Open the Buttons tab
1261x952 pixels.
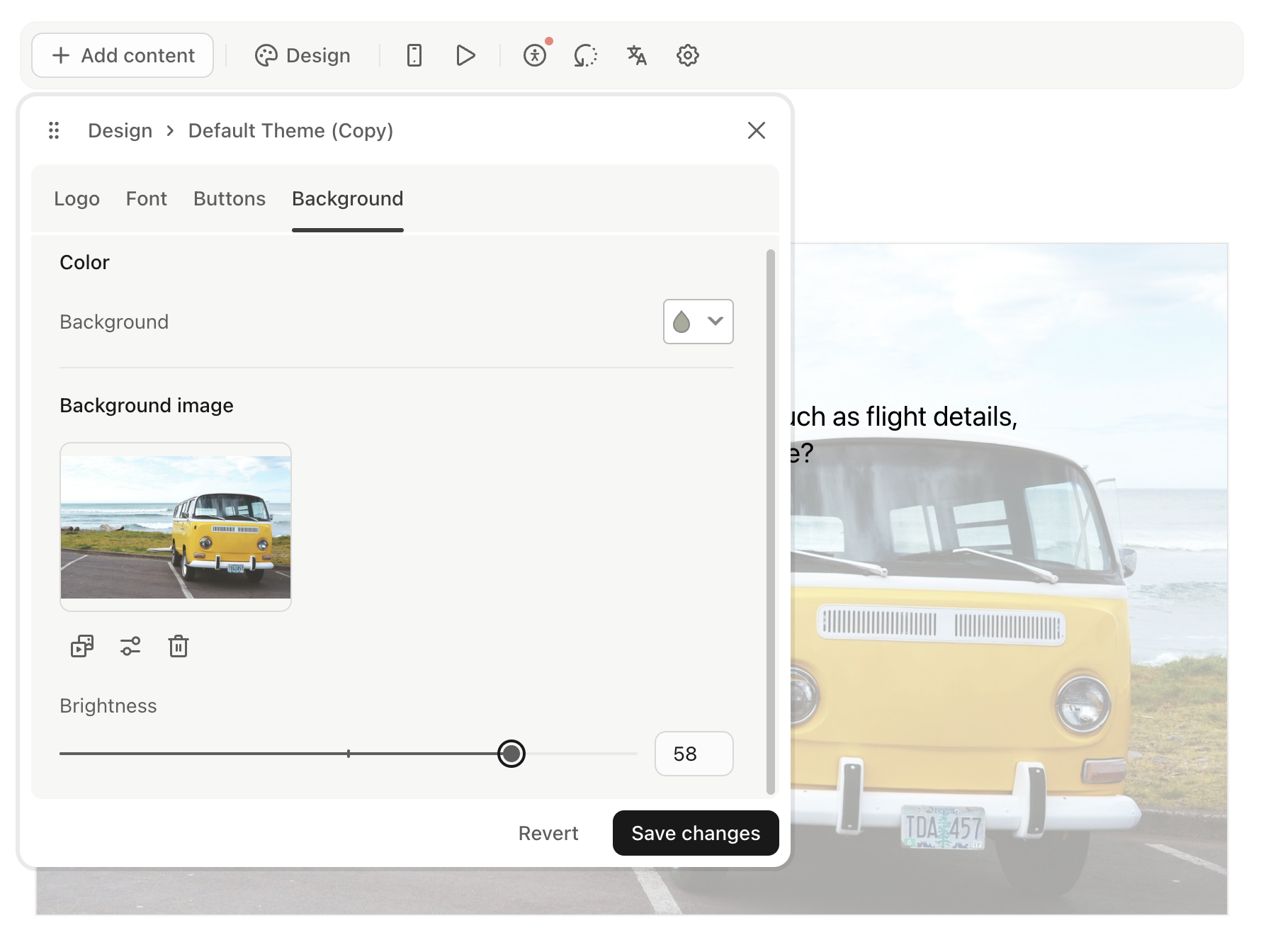pyautogui.click(x=229, y=199)
